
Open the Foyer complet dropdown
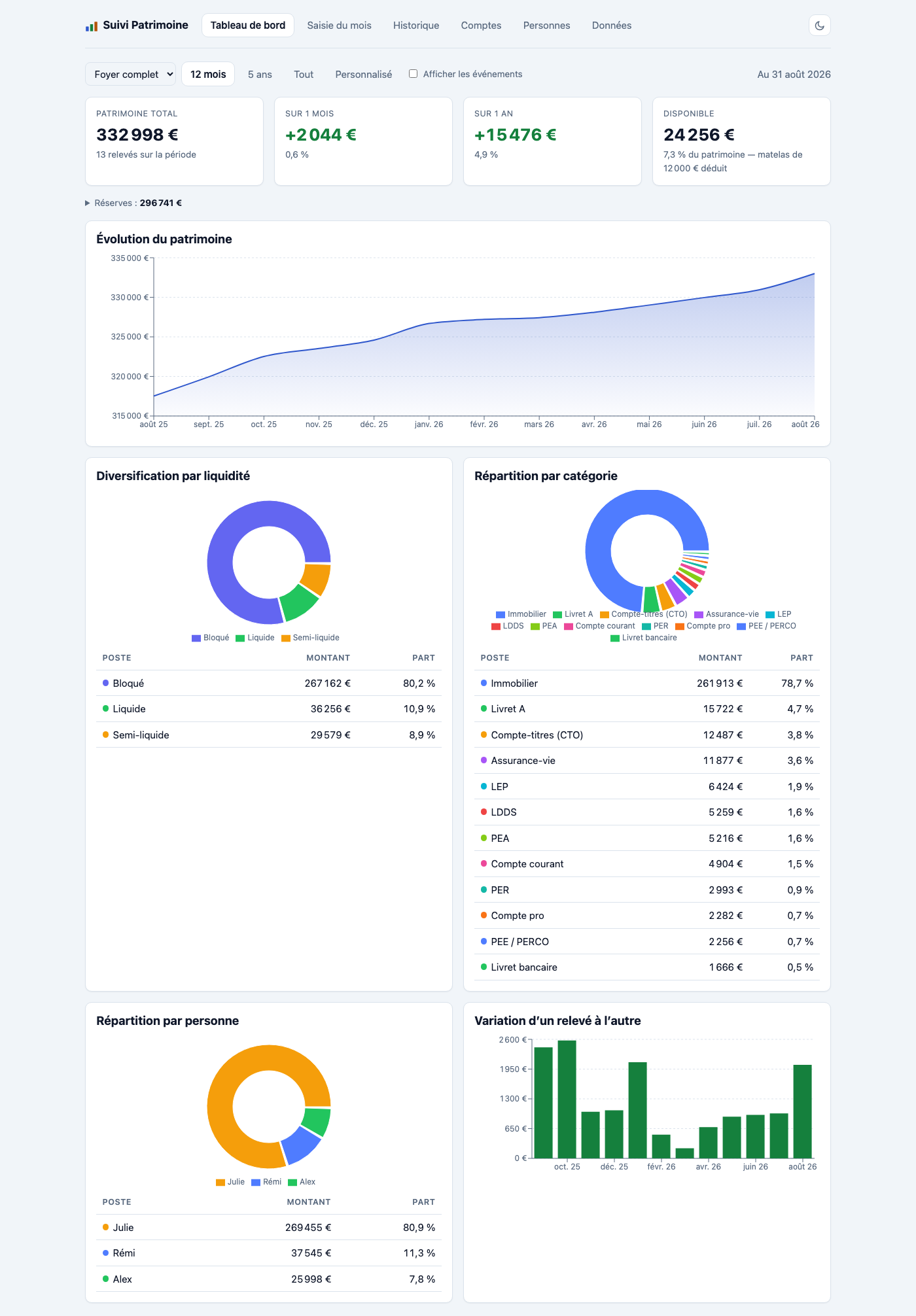(131, 74)
